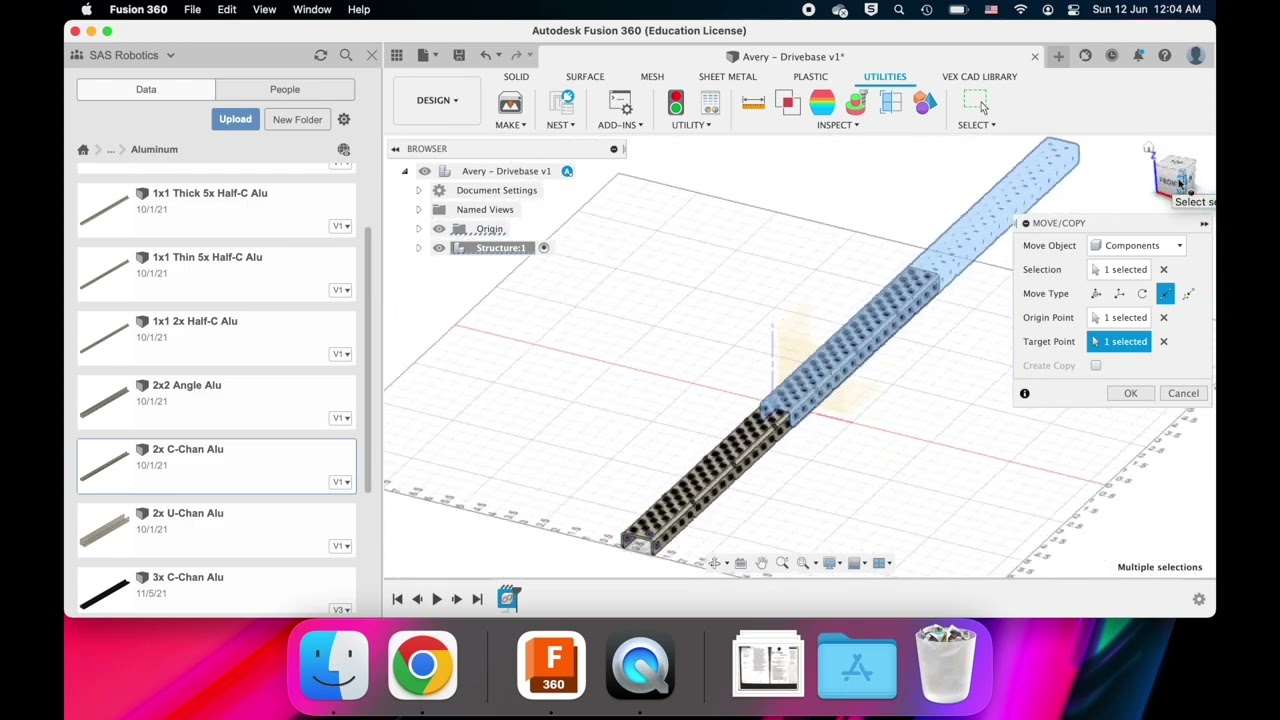Screen dimensions: 1280x720
Task: Create a New Folder
Action: [x=297, y=120]
